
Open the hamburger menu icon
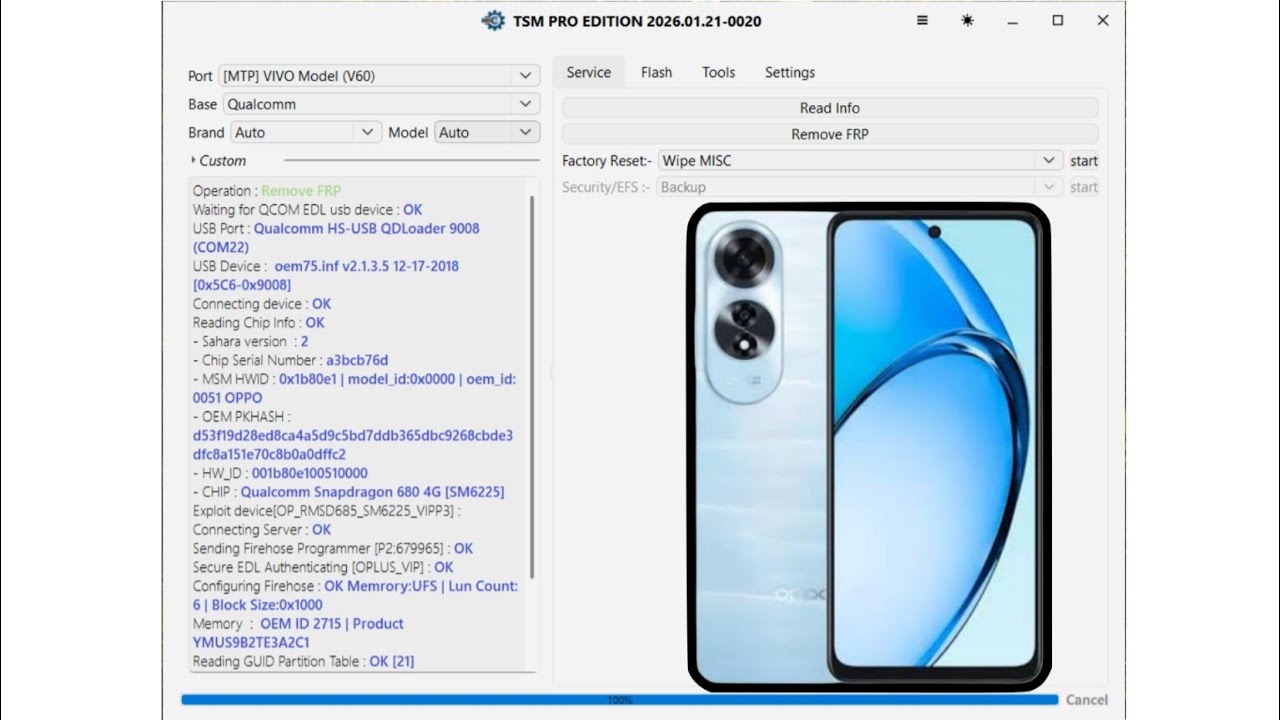(x=922, y=20)
